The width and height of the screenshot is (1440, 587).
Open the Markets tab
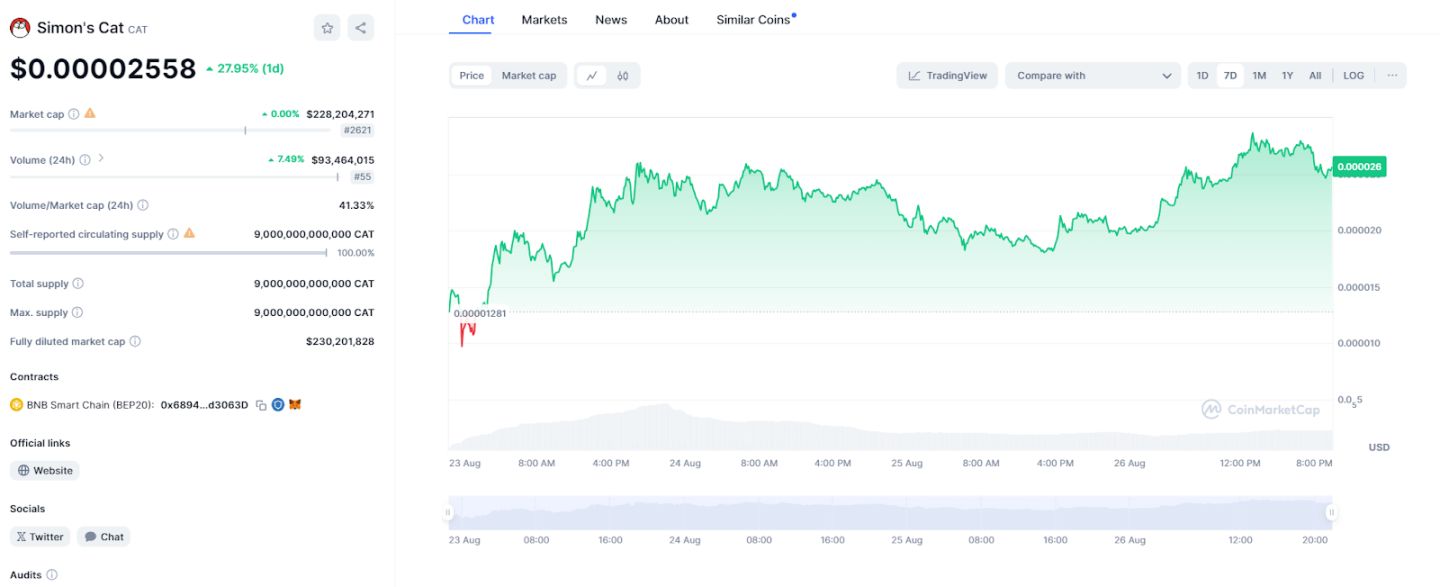tap(544, 20)
